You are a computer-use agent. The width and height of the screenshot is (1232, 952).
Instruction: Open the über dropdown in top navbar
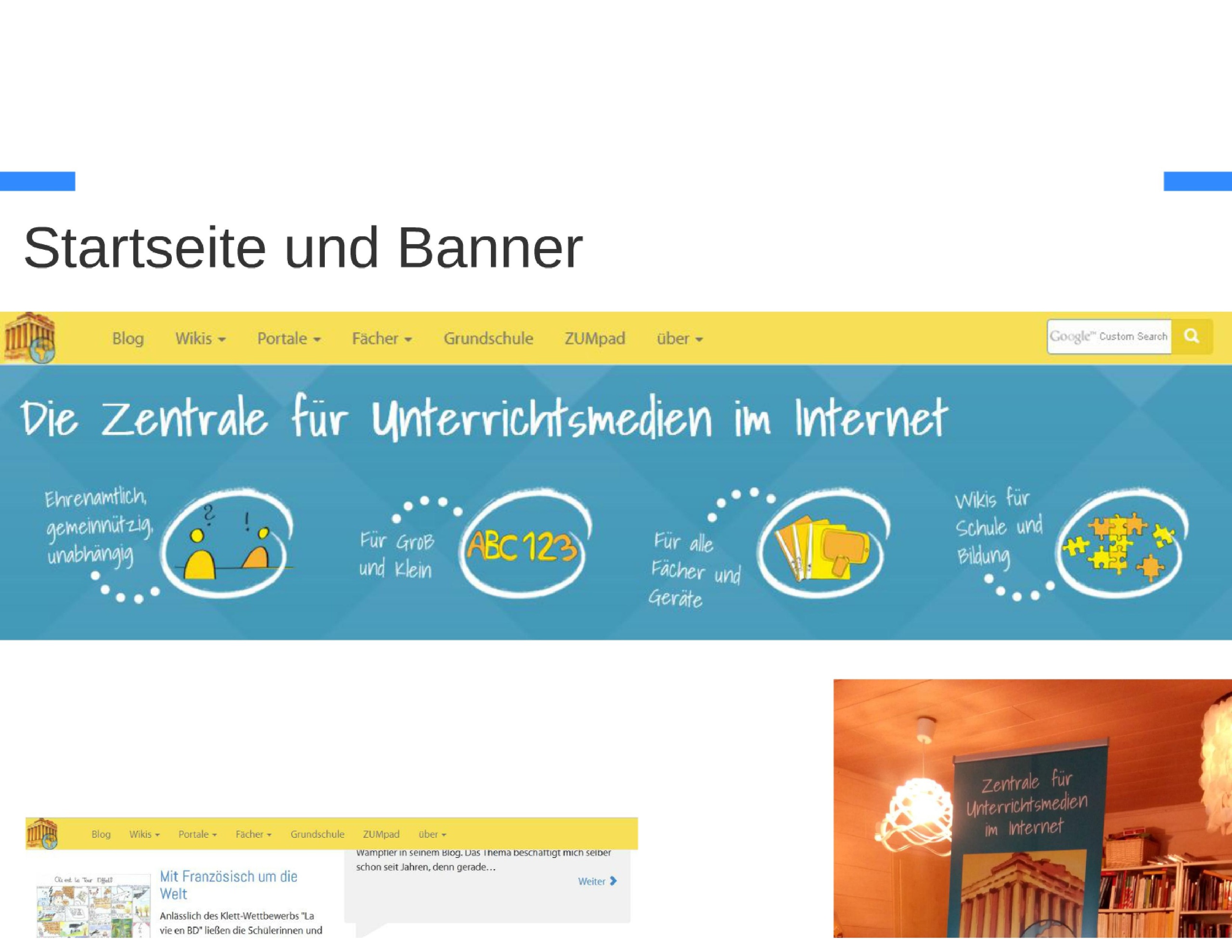pyautogui.click(x=680, y=338)
